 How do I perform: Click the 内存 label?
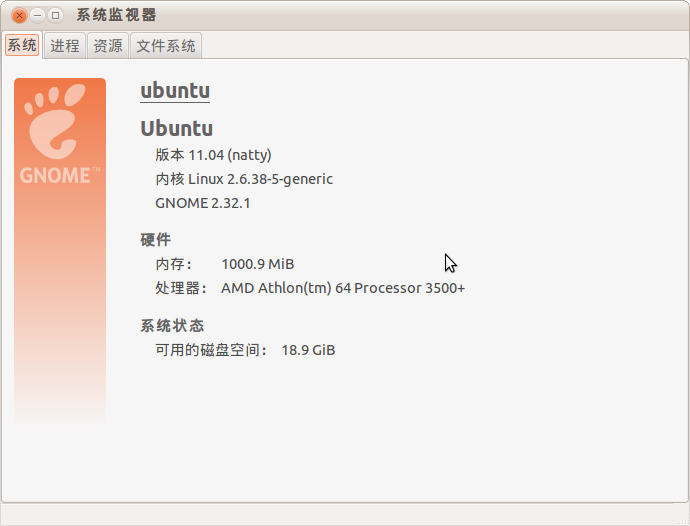click(x=173, y=264)
